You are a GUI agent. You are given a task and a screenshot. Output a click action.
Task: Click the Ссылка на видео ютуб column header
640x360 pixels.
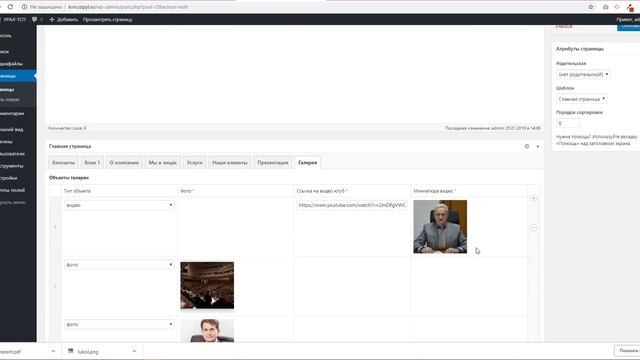click(322, 191)
